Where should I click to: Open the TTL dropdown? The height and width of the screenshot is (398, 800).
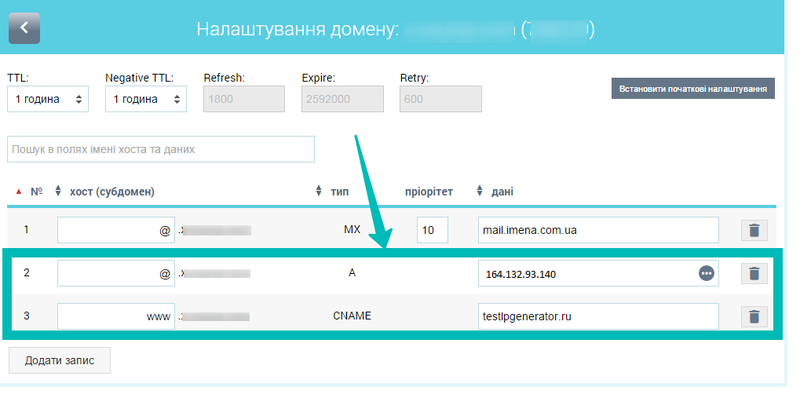[48, 99]
